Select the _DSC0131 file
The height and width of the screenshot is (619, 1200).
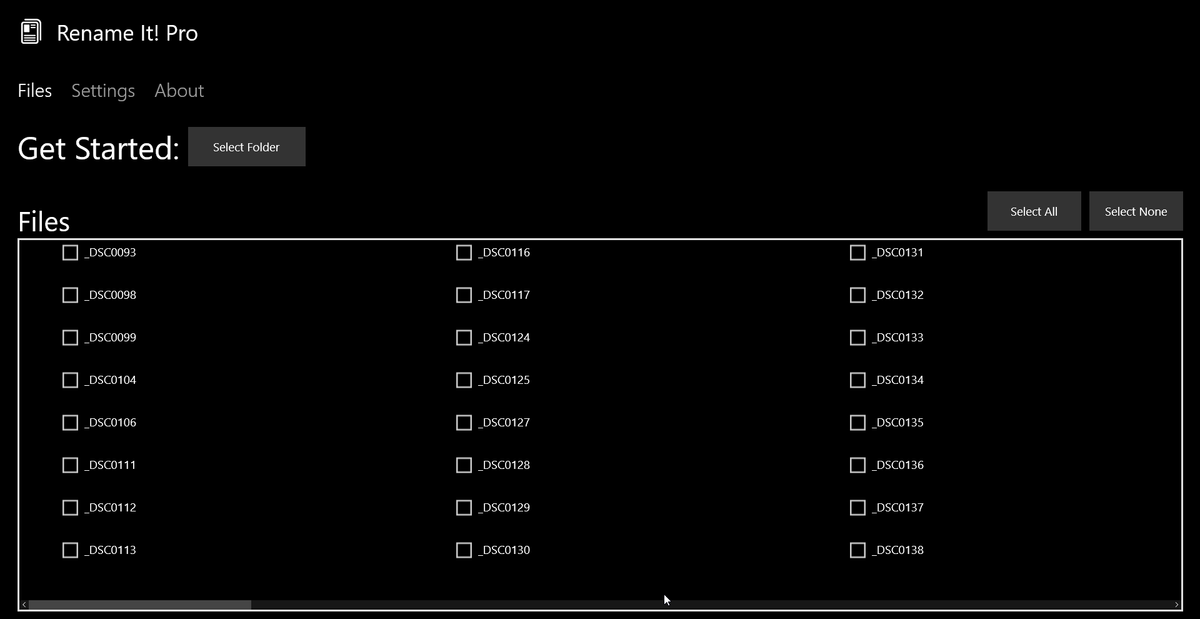click(x=857, y=252)
